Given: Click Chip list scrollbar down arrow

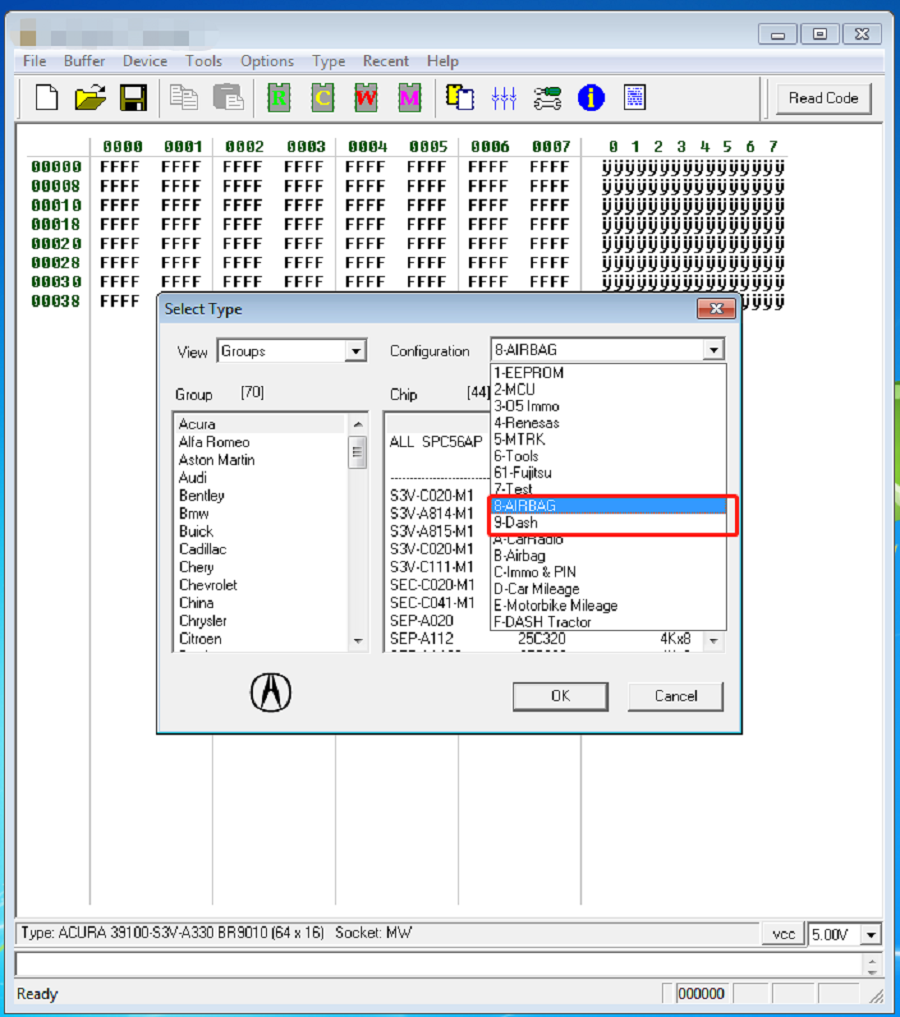Looking at the screenshot, I should 714,641.
